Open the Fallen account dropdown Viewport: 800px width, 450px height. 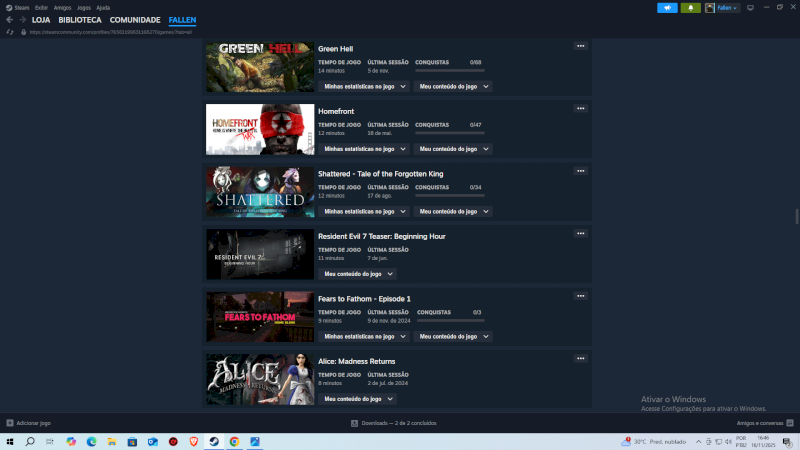click(x=727, y=8)
